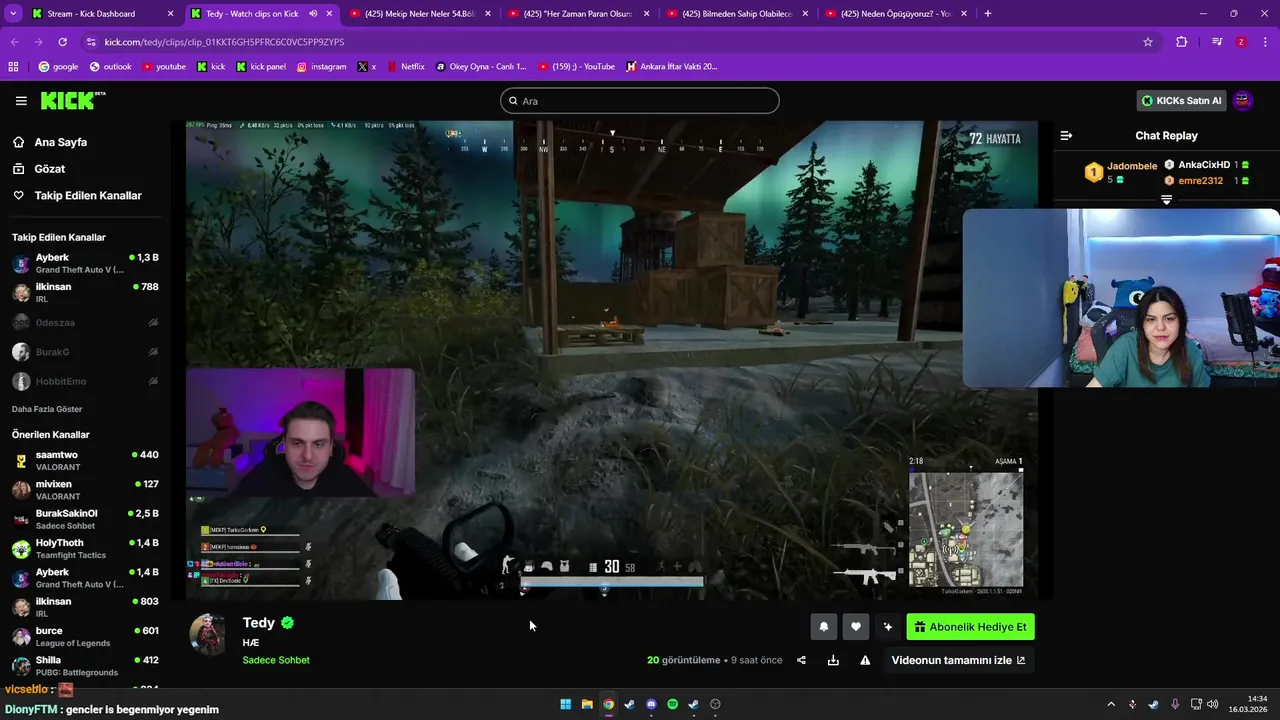Screen dimensions: 1280x720
Task: Open the user profile avatar menu
Action: point(1243,101)
